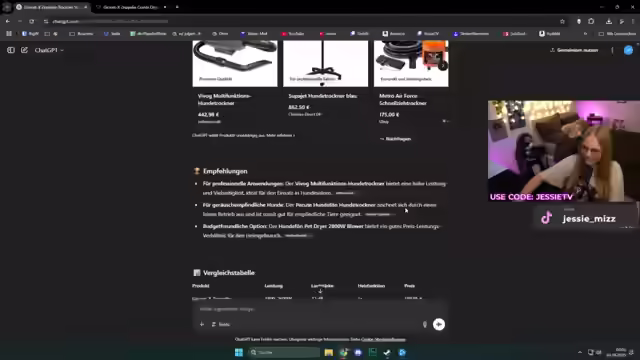Go back with the browser back arrow

point(8,21)
